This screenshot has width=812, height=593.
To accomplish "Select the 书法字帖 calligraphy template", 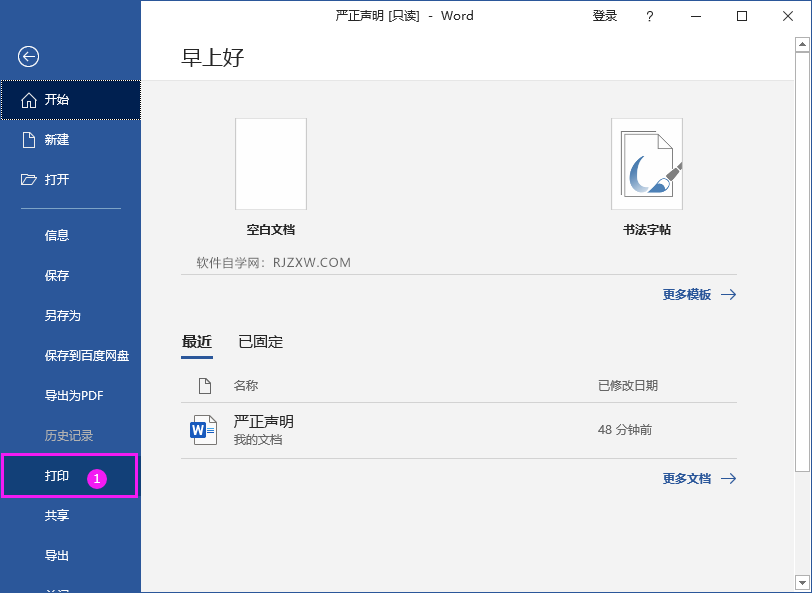I will tap(646, 164).
